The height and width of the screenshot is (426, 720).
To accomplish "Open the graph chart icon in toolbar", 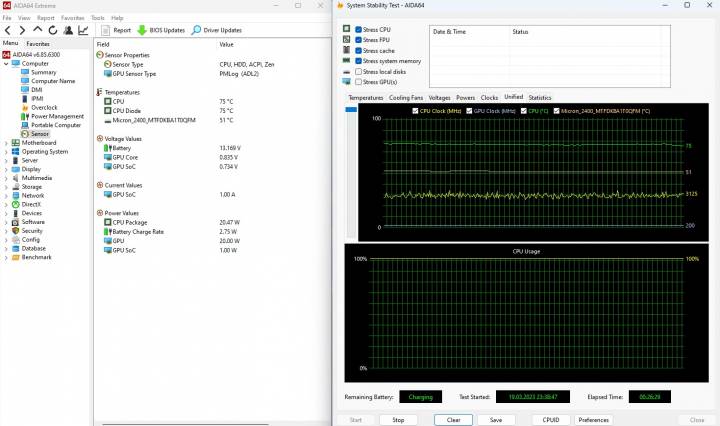I will (83, 30).
